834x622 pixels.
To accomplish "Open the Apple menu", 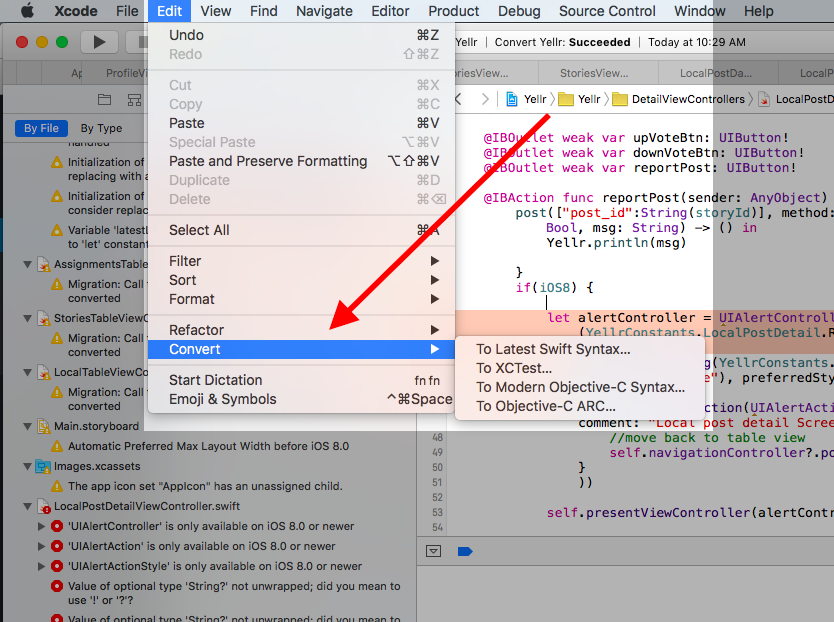I will (x=27, y=11).
